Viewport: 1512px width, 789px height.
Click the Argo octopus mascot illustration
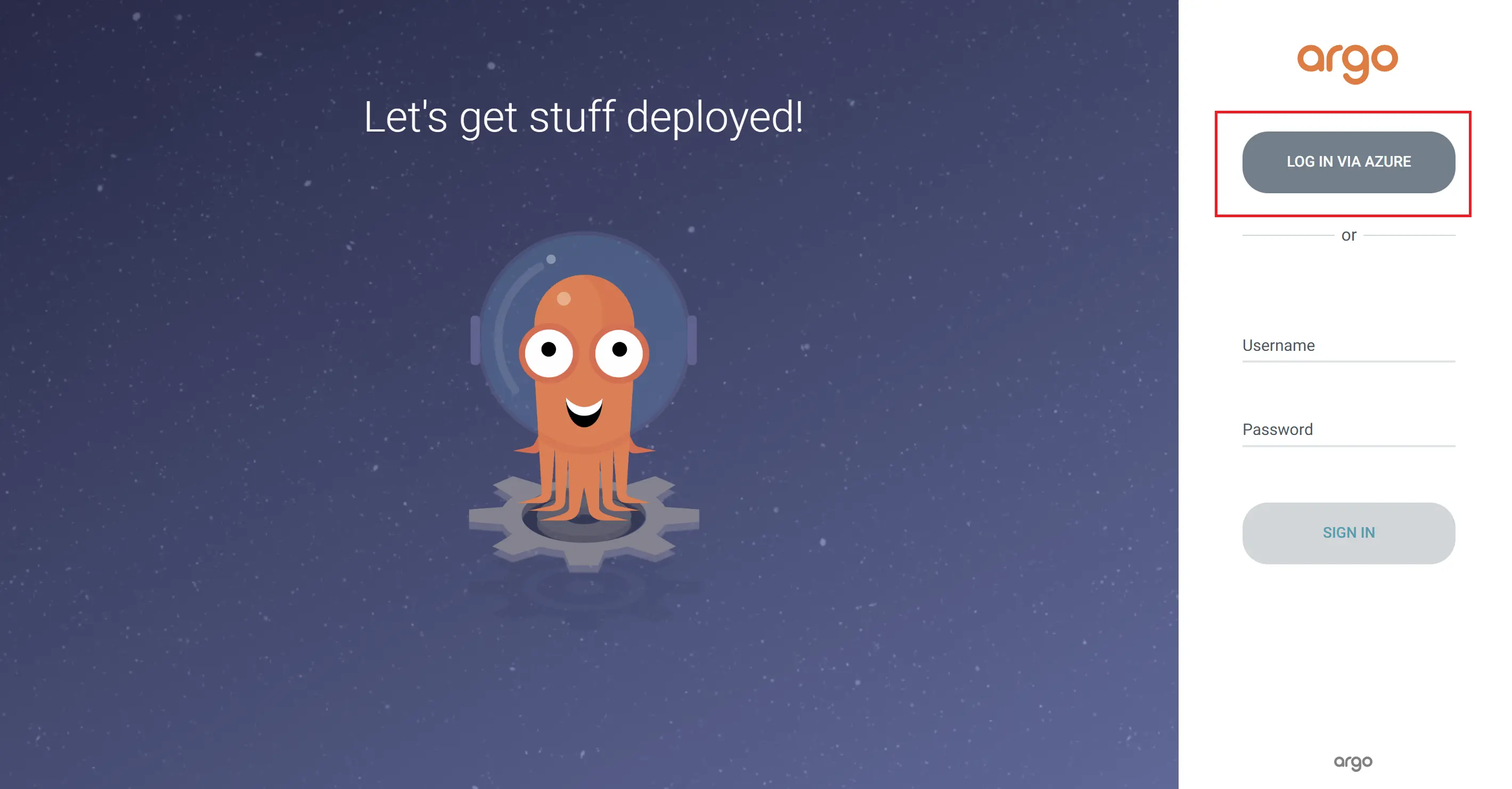point(583,402)
